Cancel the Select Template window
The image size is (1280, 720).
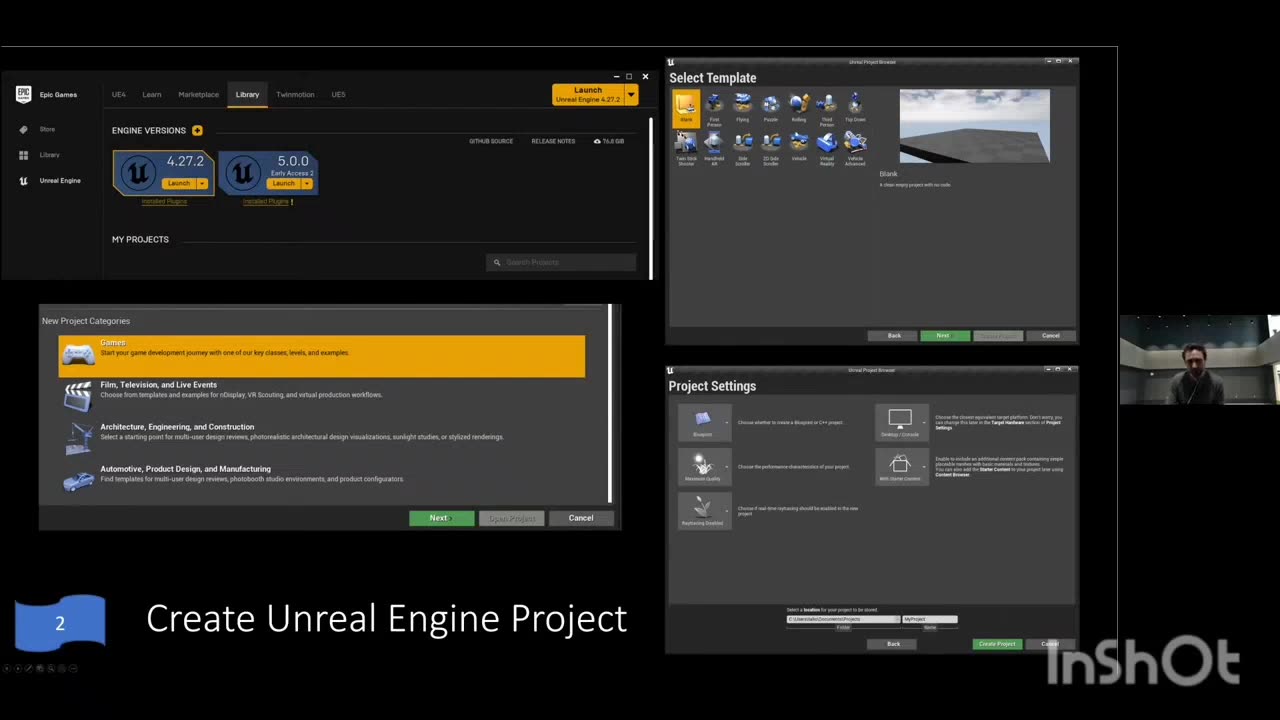pyautogui.click(x=1050, y=336)
